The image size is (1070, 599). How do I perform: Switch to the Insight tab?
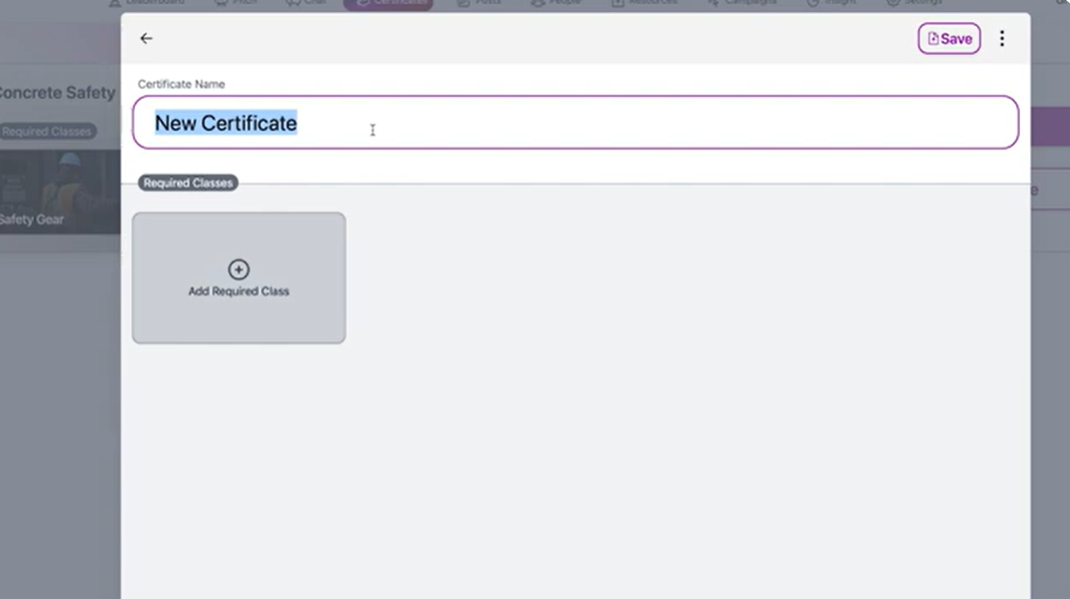(831, 3)
